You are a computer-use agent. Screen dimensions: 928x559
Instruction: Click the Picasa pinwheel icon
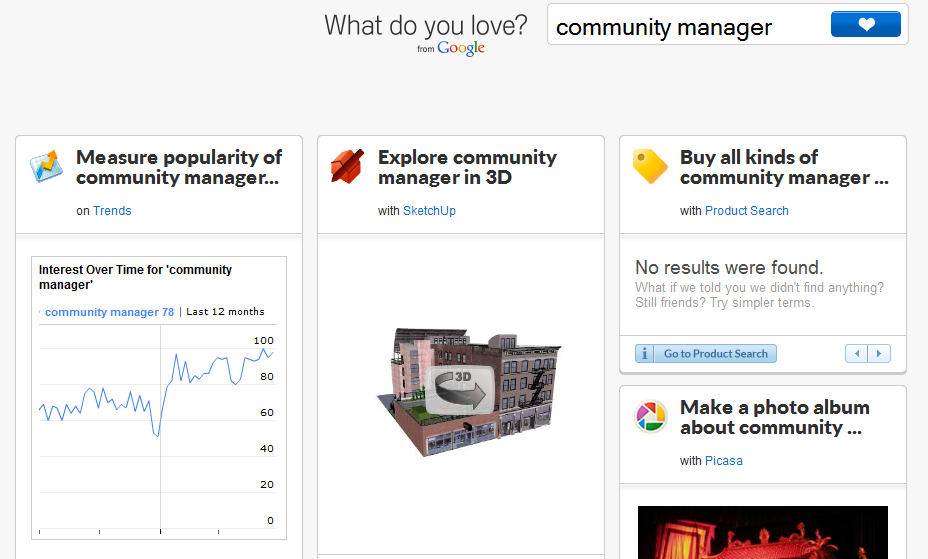650,416
